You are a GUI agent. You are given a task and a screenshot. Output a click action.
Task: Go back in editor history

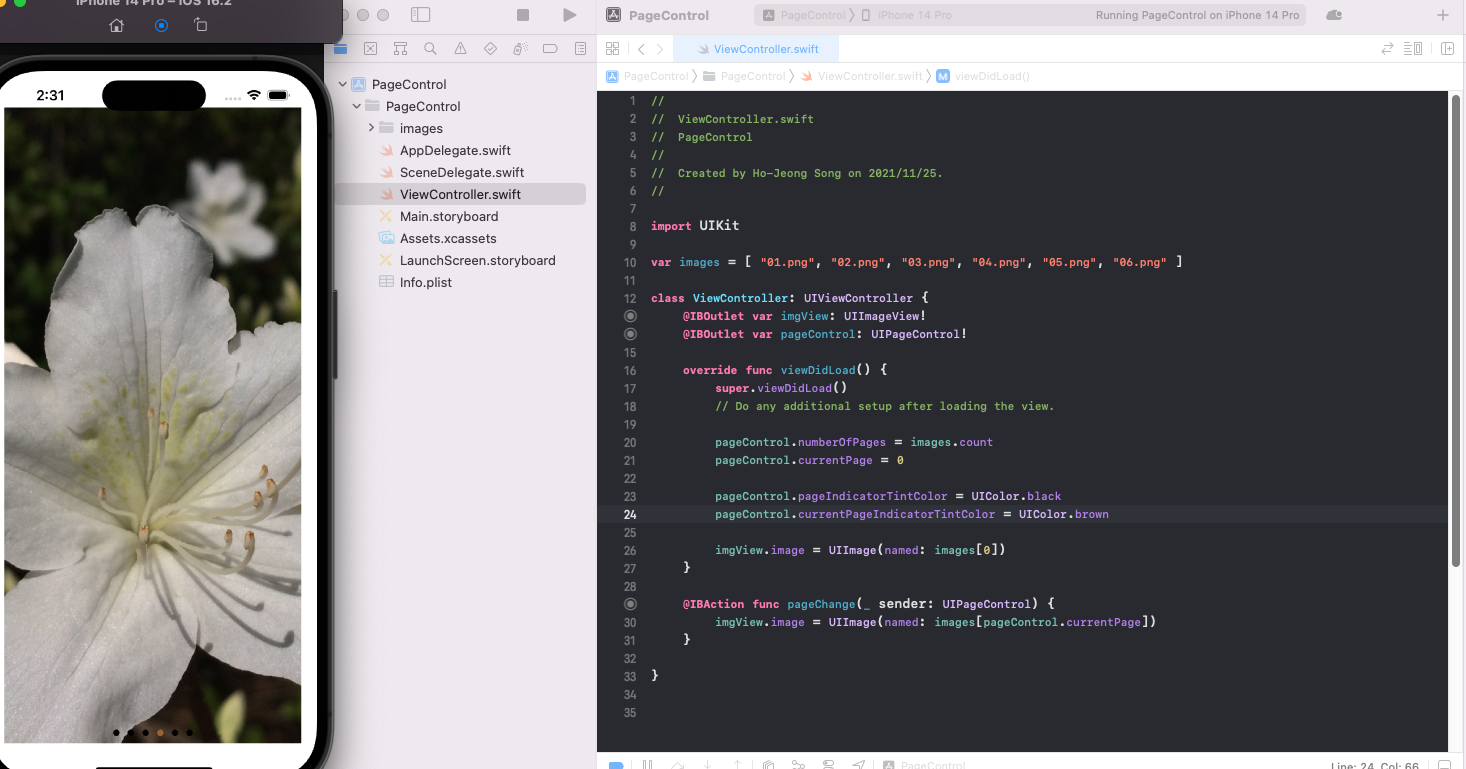click(x=641, y=48)
